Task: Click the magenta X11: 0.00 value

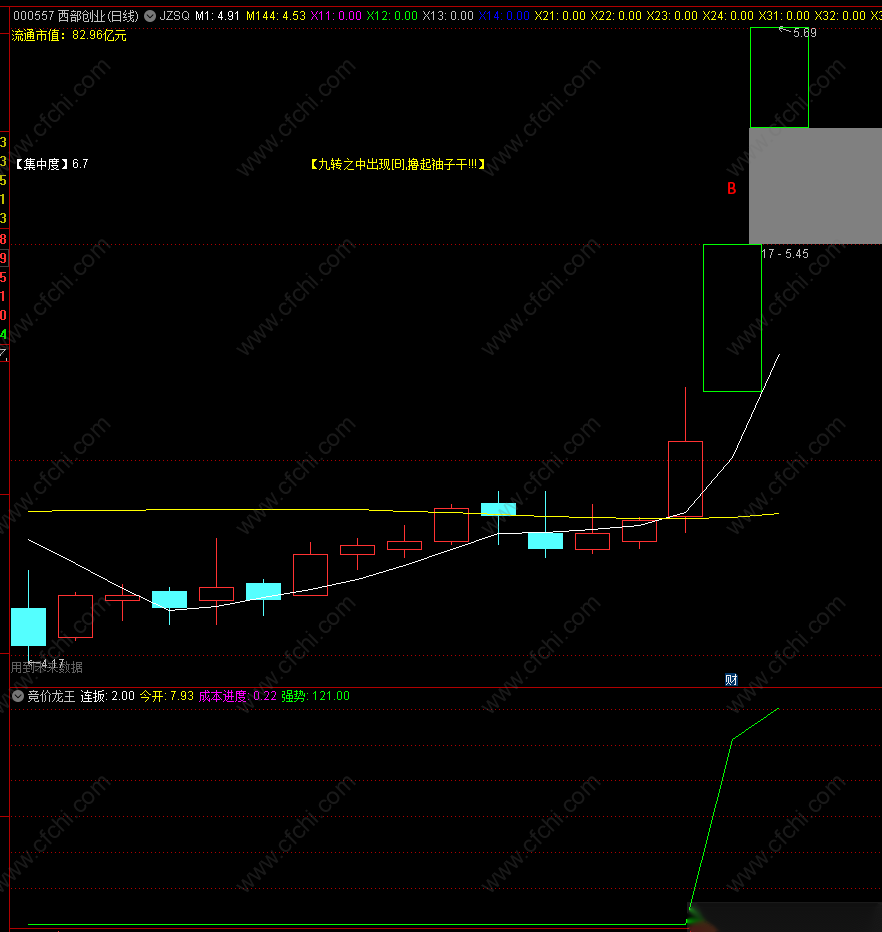Action: [x=336, y=16]
